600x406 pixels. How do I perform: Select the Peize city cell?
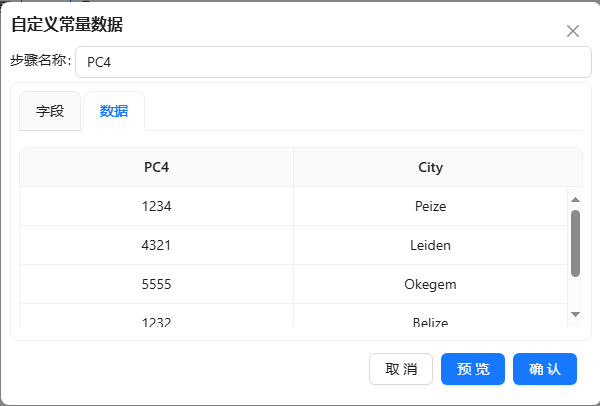(x=430, y=207)
